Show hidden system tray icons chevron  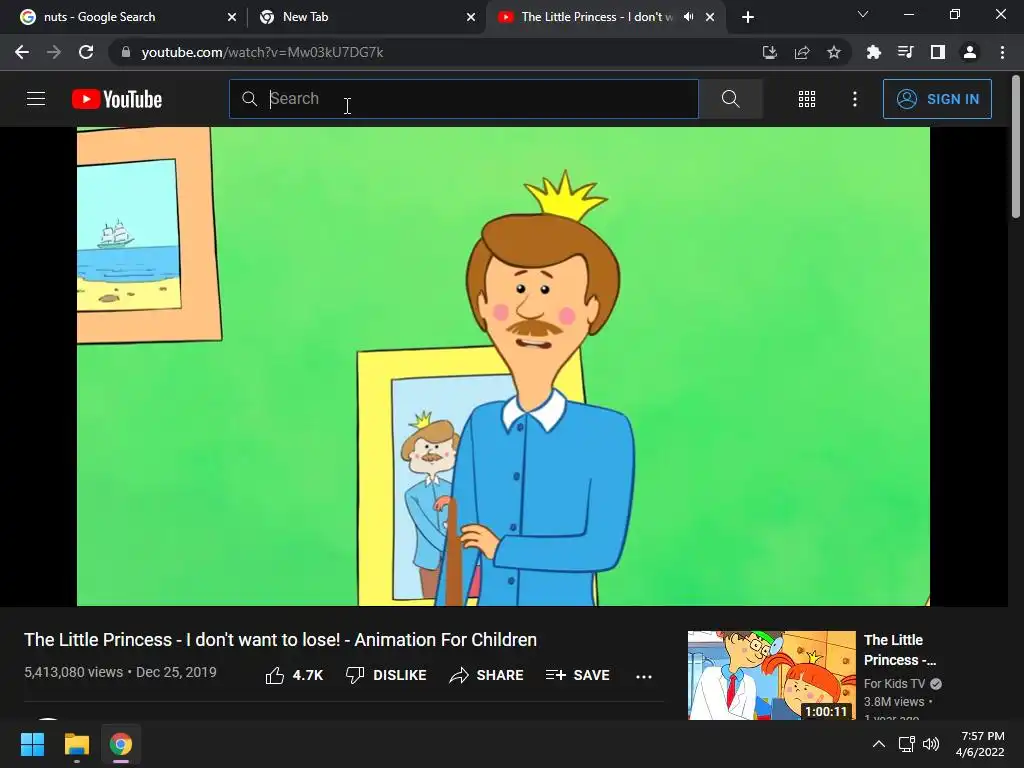click(x=879, y=744)
